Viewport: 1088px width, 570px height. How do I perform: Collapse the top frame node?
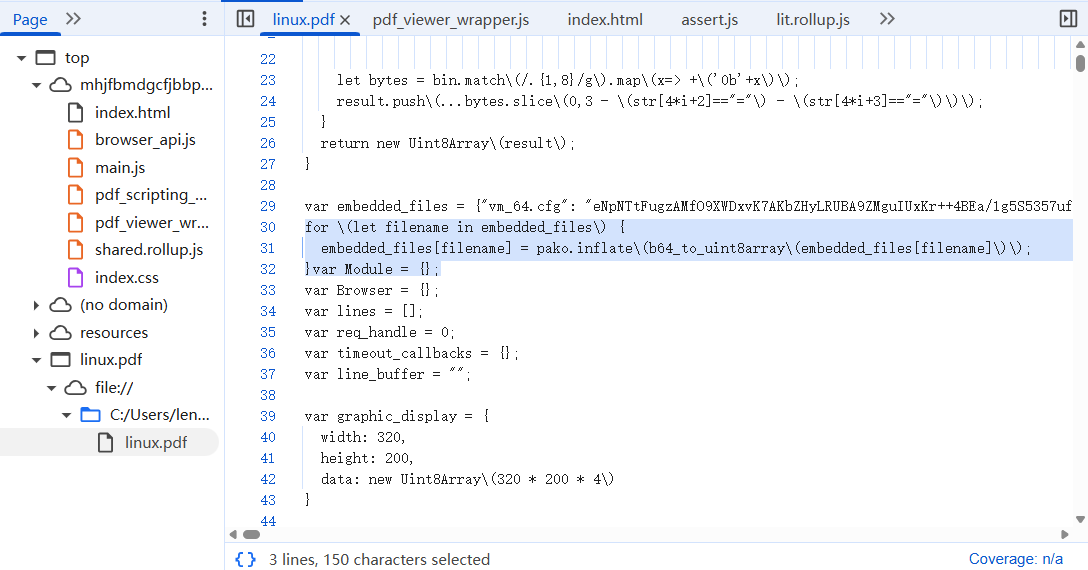coord(22,58)
